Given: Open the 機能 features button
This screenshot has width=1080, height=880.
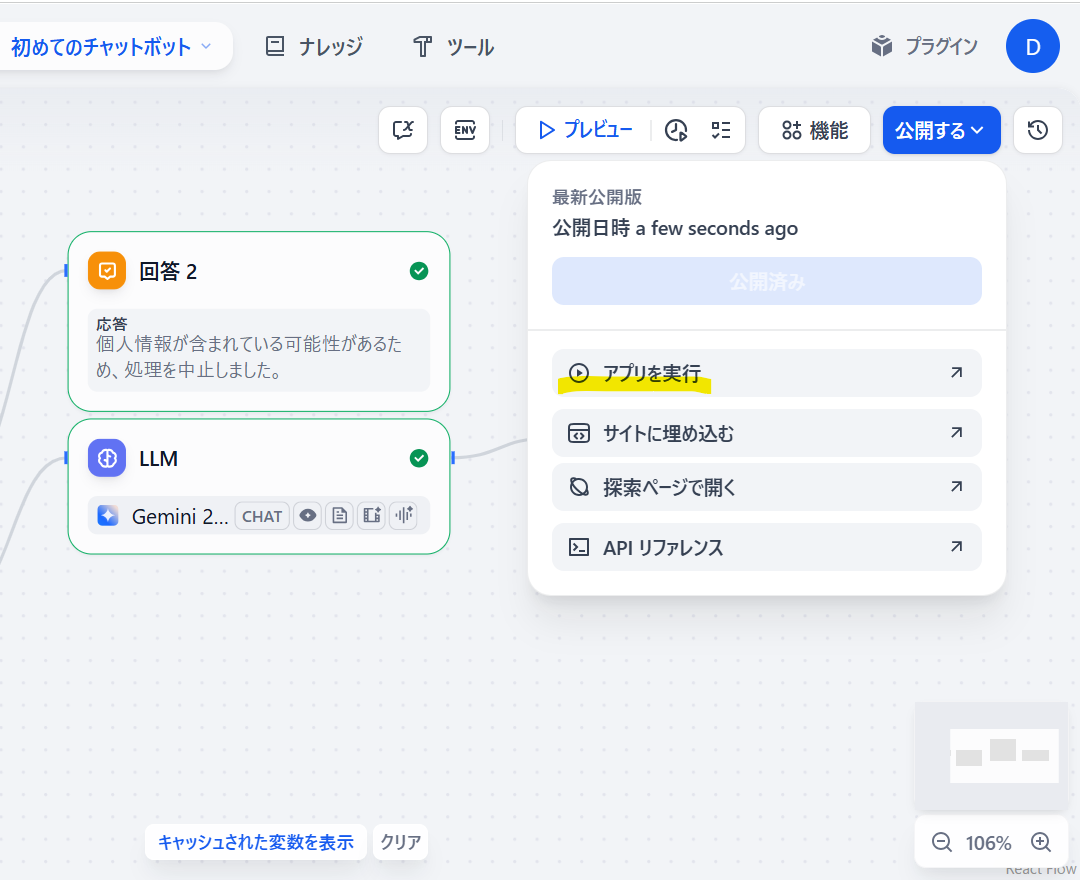Looking at the screenshot, I should tap(814, 130).
